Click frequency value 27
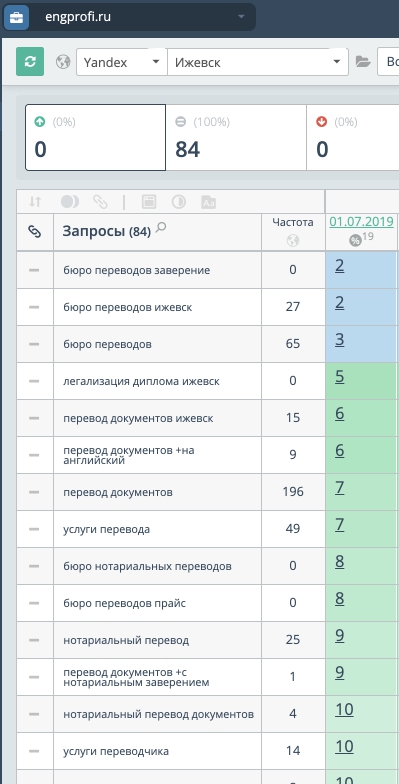Image resolution: width=399 pixels, height=784 pixels. (293, 306)
